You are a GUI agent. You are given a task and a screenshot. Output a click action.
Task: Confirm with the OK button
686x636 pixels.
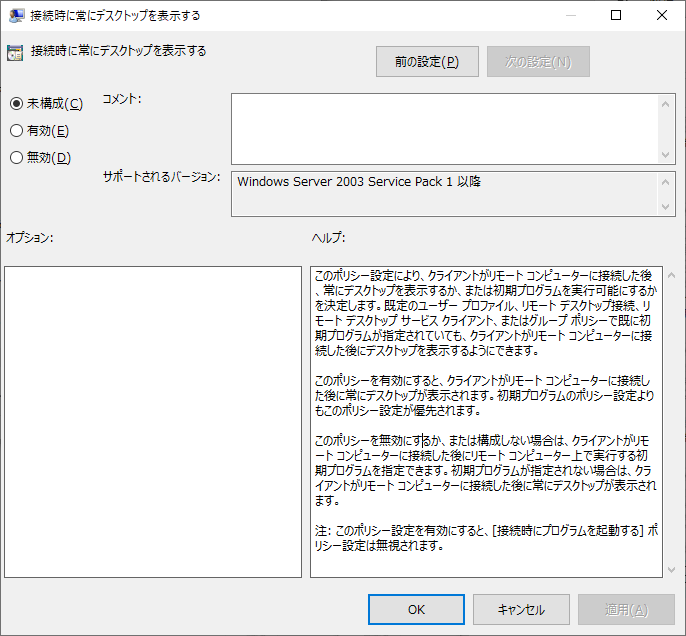click(x=416, y=609)
